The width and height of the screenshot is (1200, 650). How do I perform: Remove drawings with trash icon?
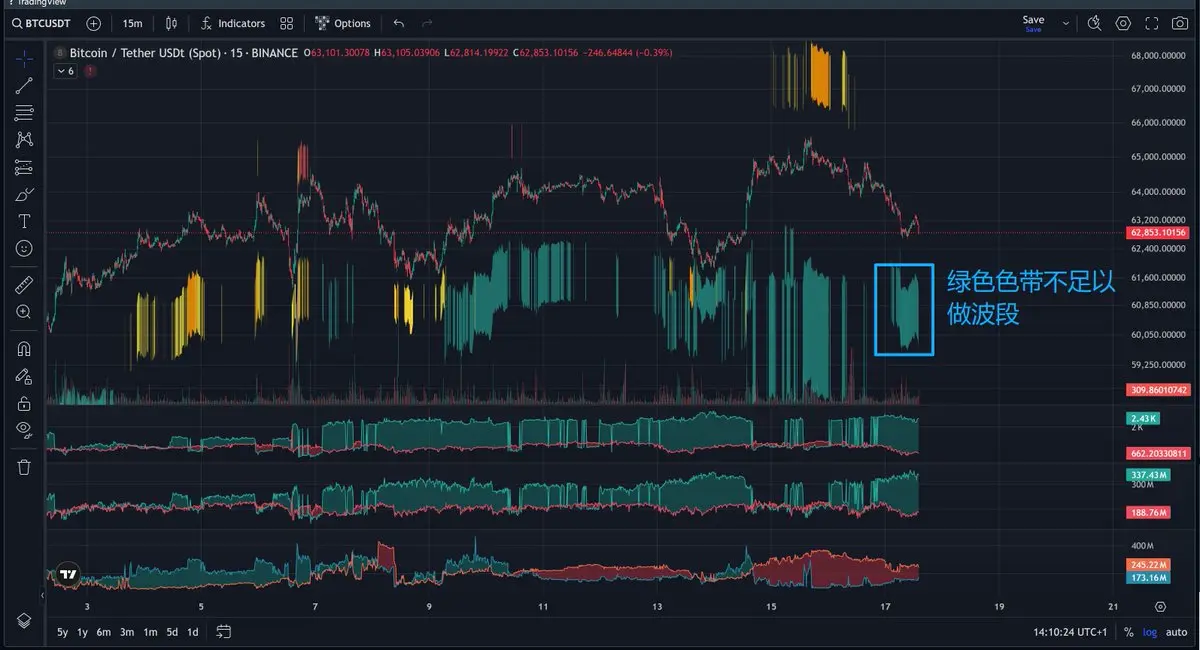(24, 467)
